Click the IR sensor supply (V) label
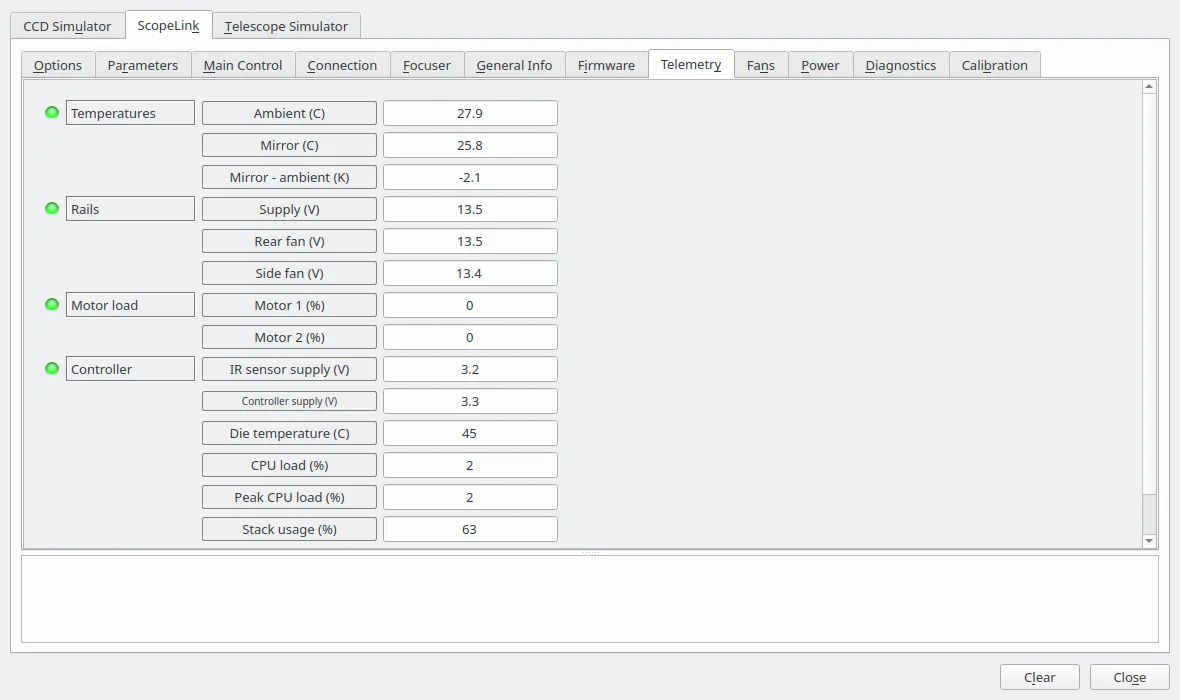The width and height of the screenshot is (1180, 700). click(x=290, y=369)
